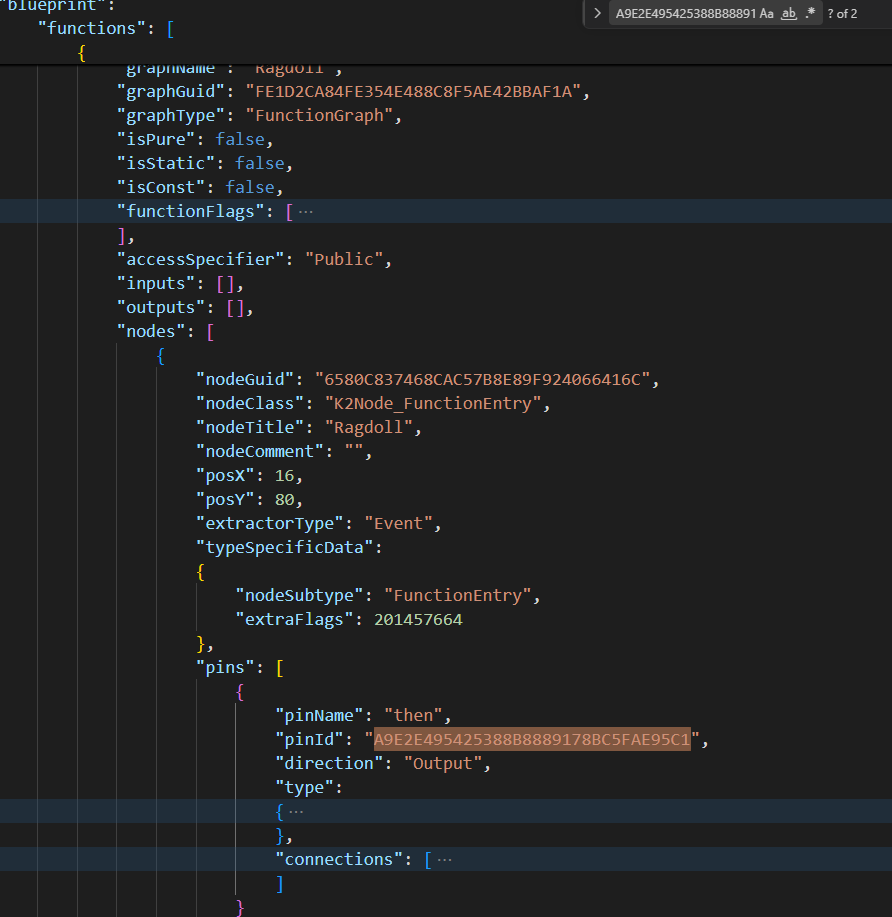This screenshot has width=892, height=917.
Task: Click the "FunctionGraph" graphType value
Action: [x=319, y=116]
